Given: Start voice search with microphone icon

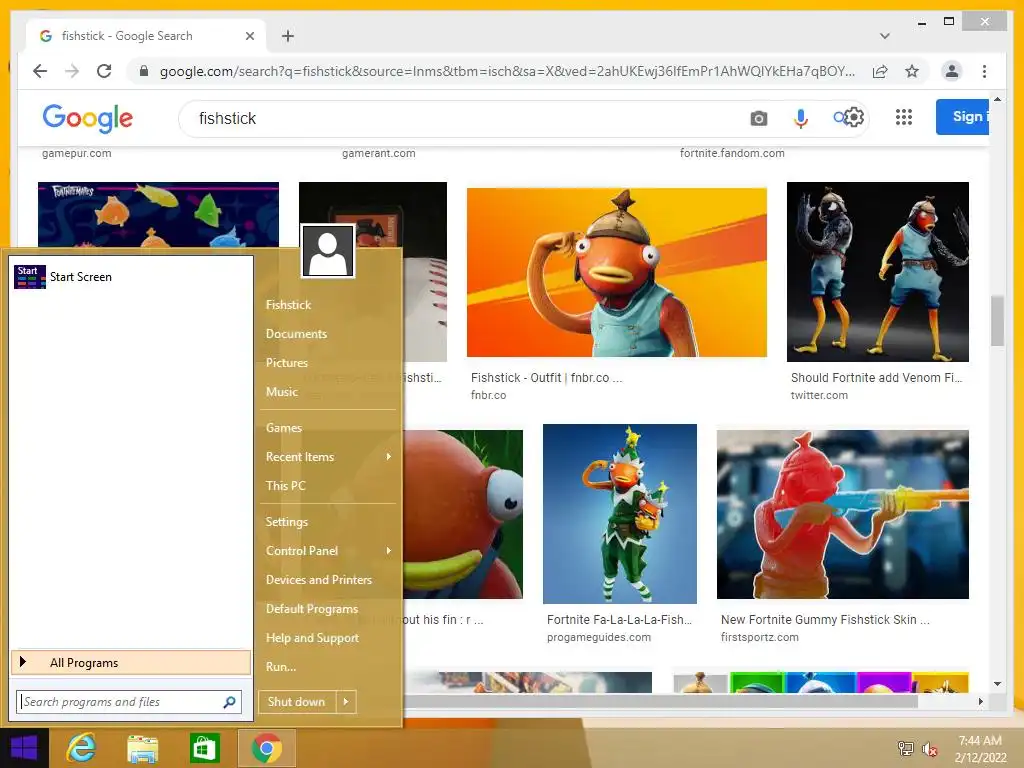Looking at the screenshot, I should point(801,118).
